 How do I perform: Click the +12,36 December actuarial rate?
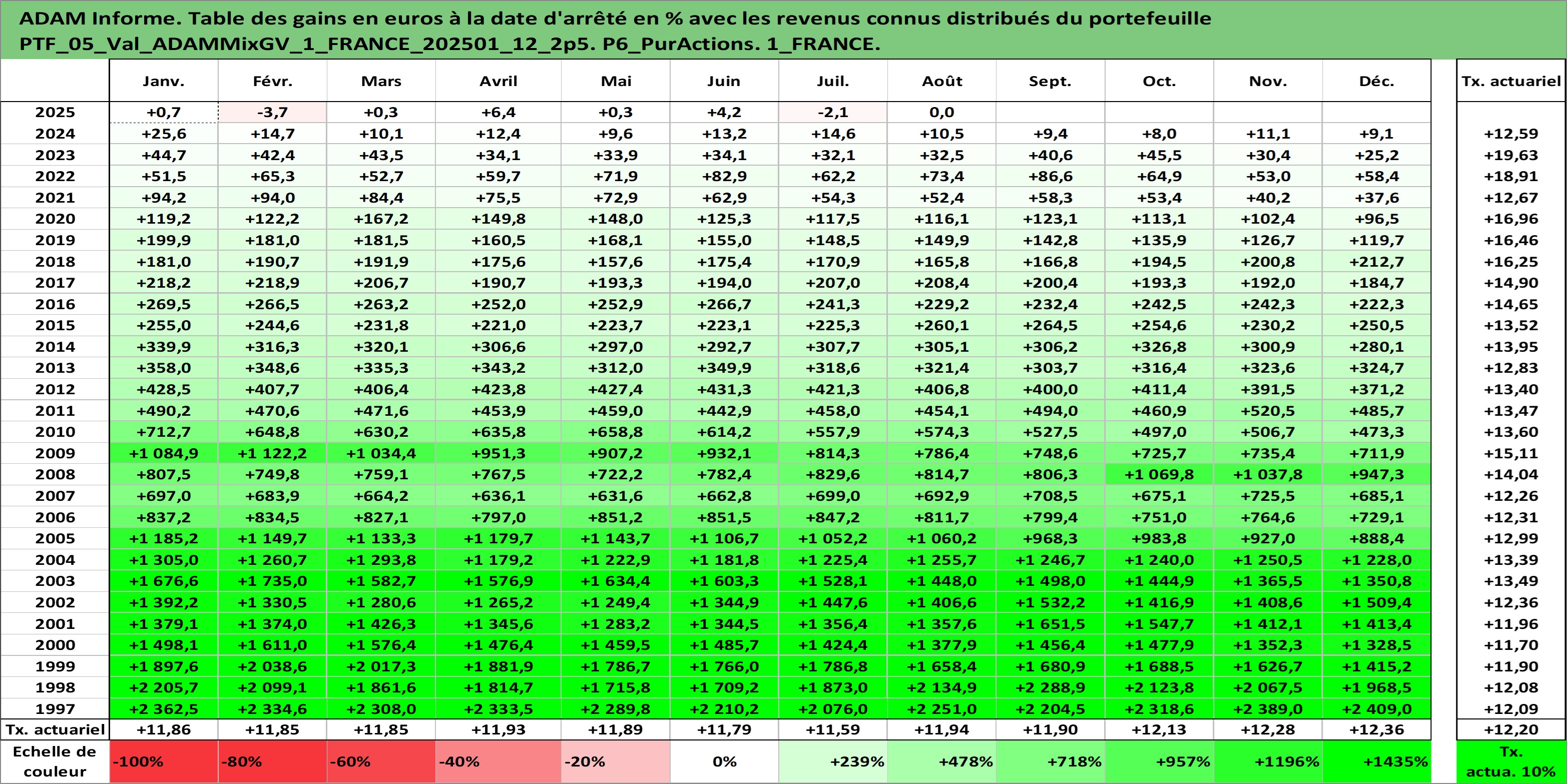1377,729
